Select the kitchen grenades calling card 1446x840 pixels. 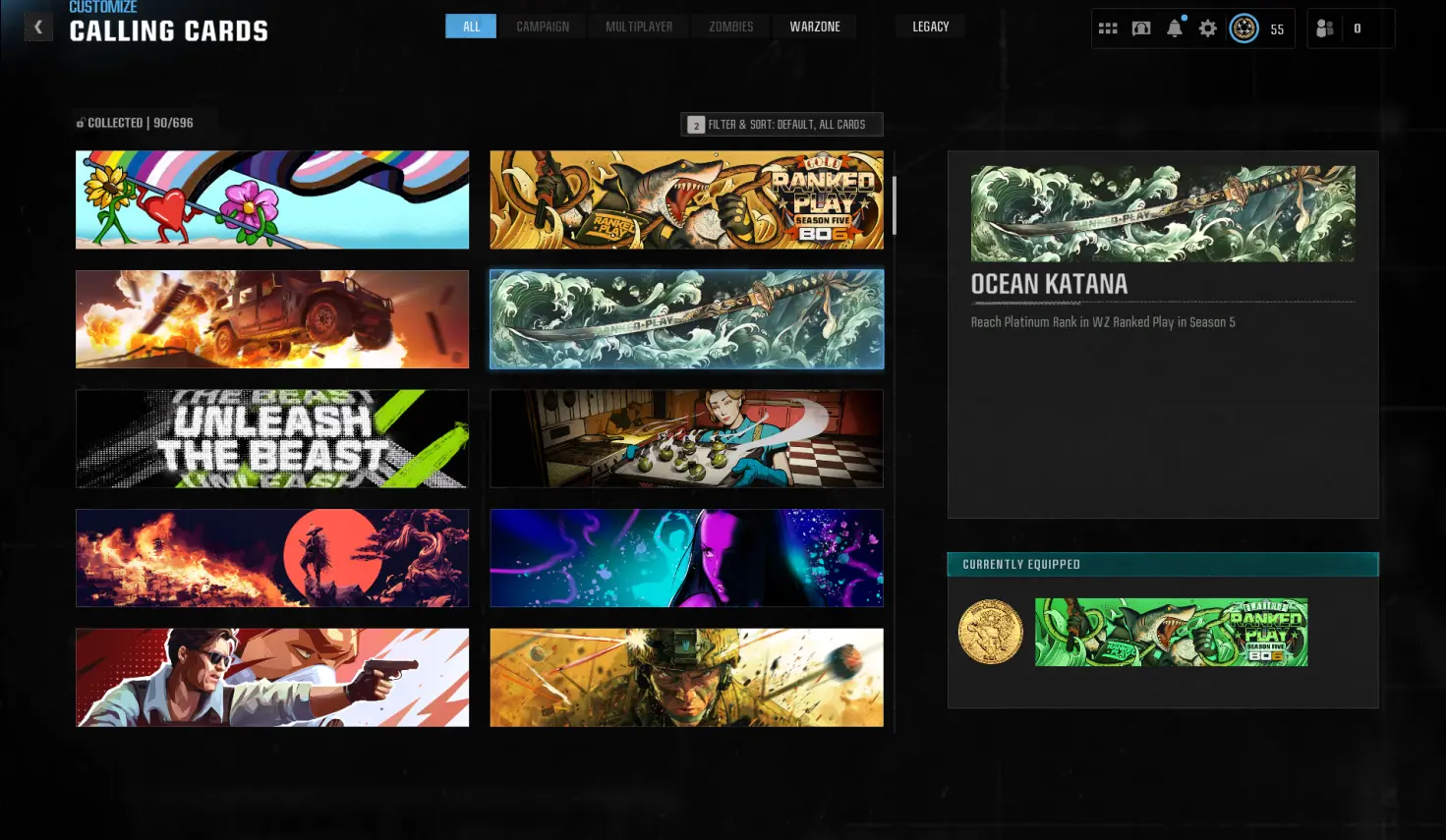686,438
